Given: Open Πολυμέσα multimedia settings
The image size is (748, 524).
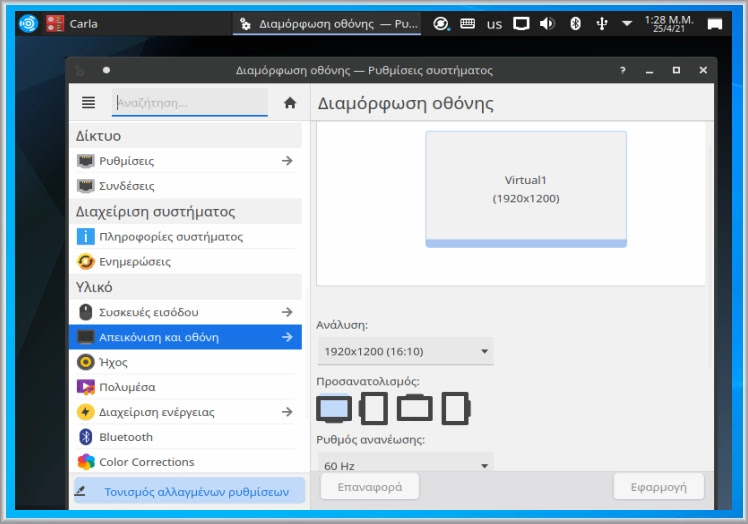Looking at the screenshot, I should tap(185, 387).
